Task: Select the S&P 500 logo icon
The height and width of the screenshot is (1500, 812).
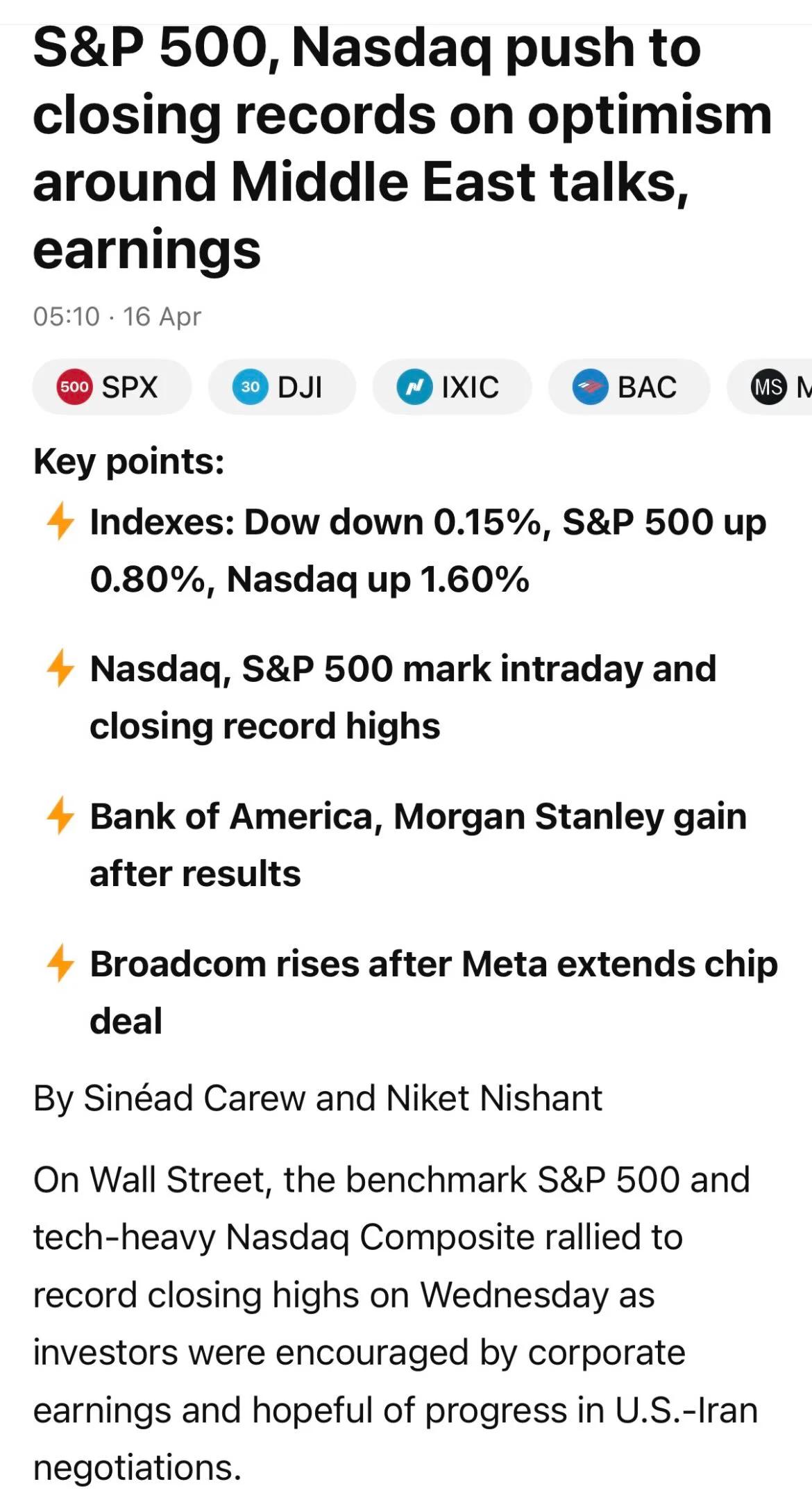Action: click(76, 387)
